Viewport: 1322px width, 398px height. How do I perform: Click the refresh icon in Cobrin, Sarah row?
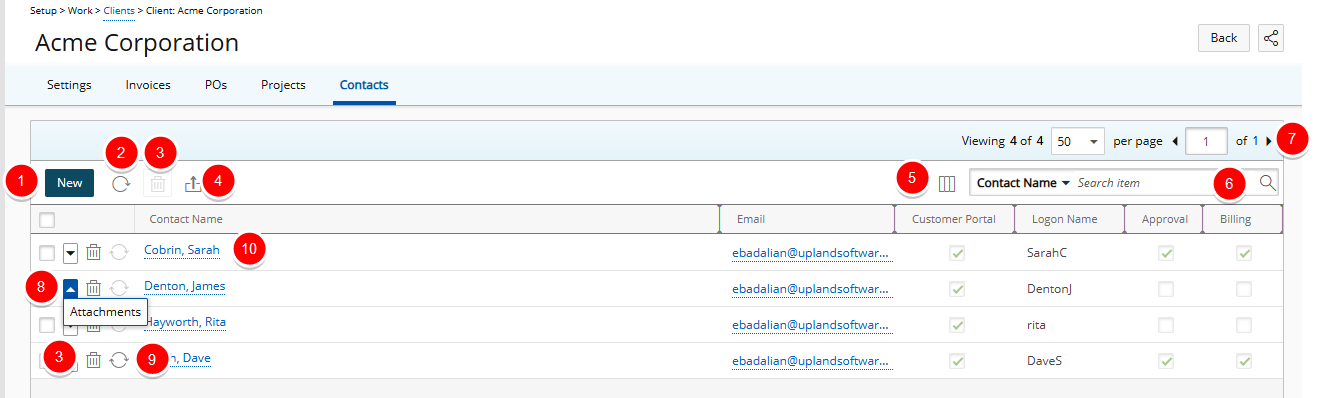pos(119,252)
